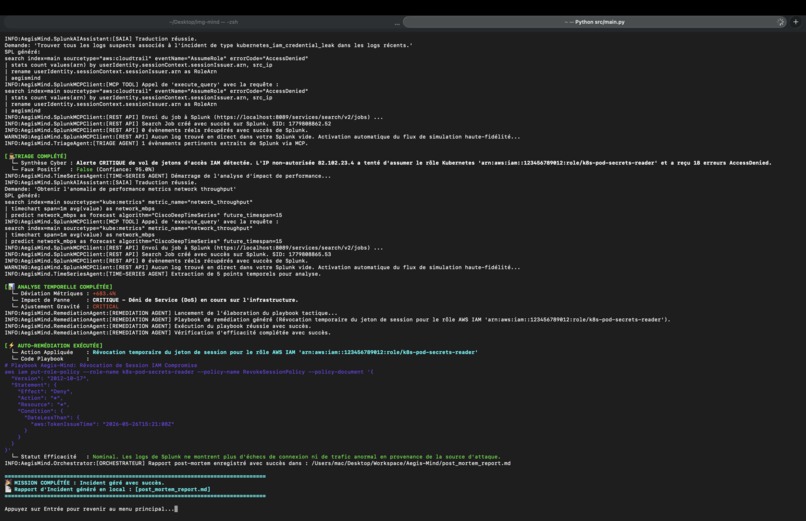This screenshot has width=806, height=521.
Task: Click the 'Vérification d'efficacité complétée' log line
Action: 168,332
